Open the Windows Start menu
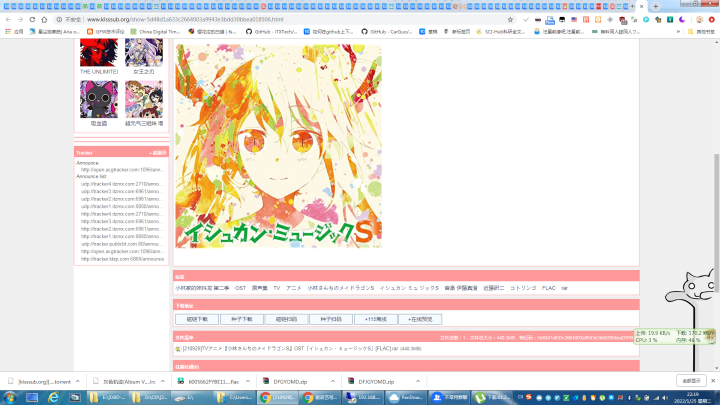This screenshot has height=405, width=720. pos(10,397)
